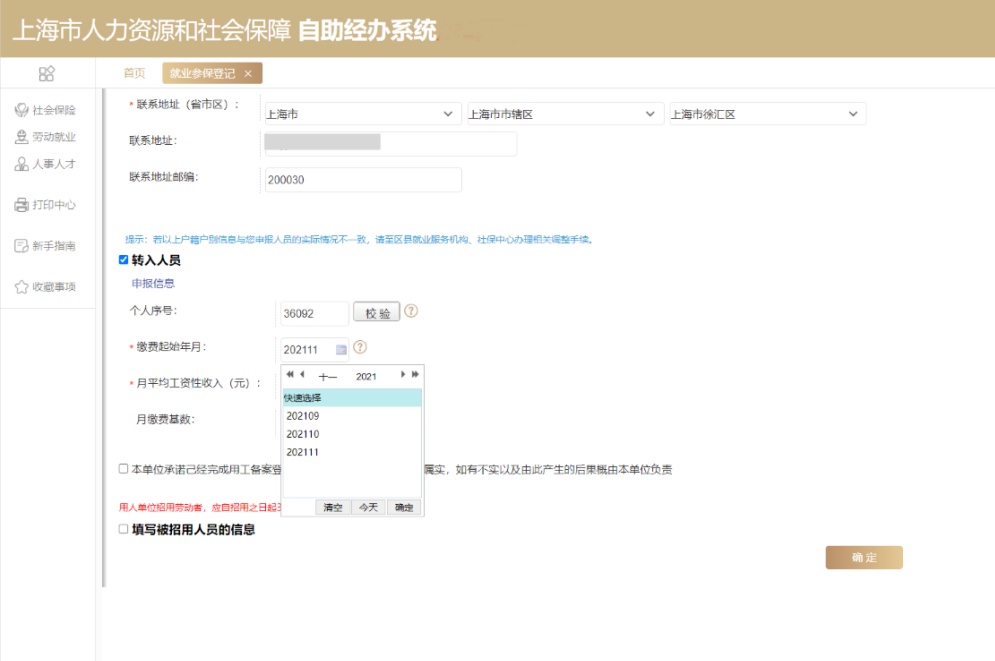The width and height of the screenshot is (995, 661).
Task: Close the 就业参保登记 tab
Action: coord(248,73)
